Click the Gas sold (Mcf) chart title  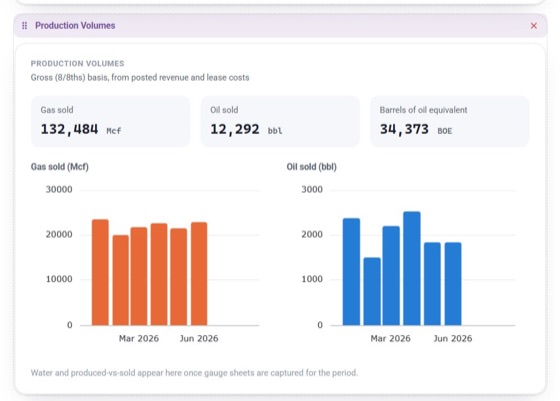(60, 167)
